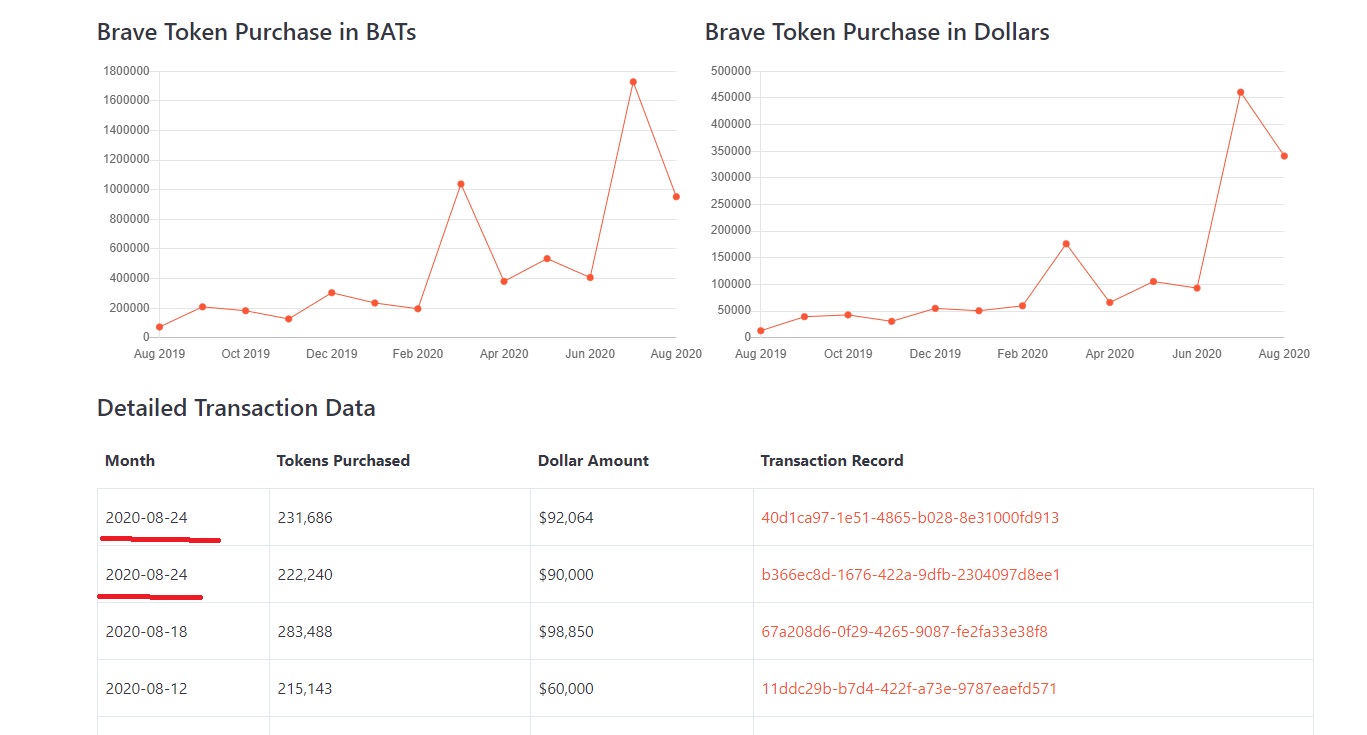Image resolution: width=1367 pixels, height=735 pixels.
Task: Click the Jun 2020 data point in BATs chart
Action: 590,278
